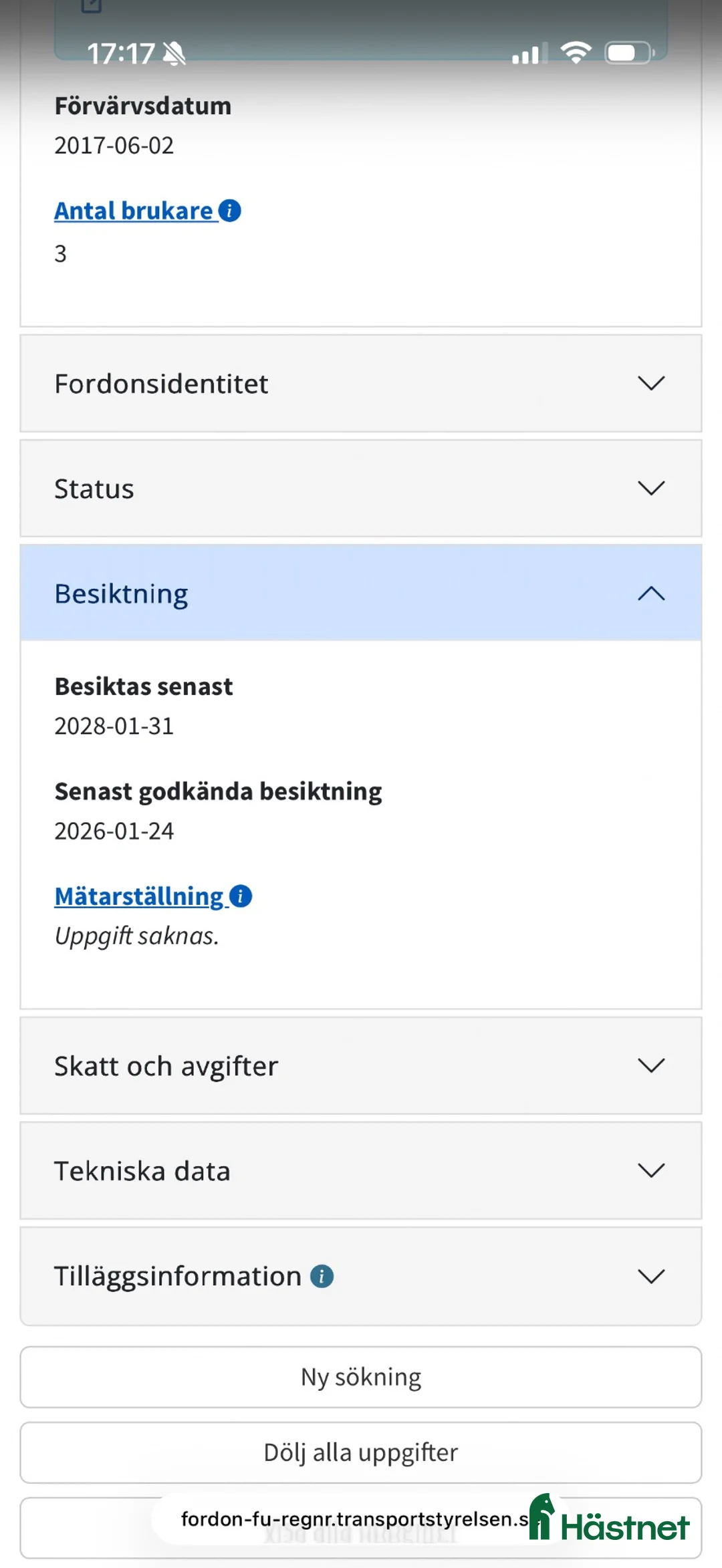Start a new search with Ny sökning
Viewport: 722px width, 1568px height.
click(361, 1378)
